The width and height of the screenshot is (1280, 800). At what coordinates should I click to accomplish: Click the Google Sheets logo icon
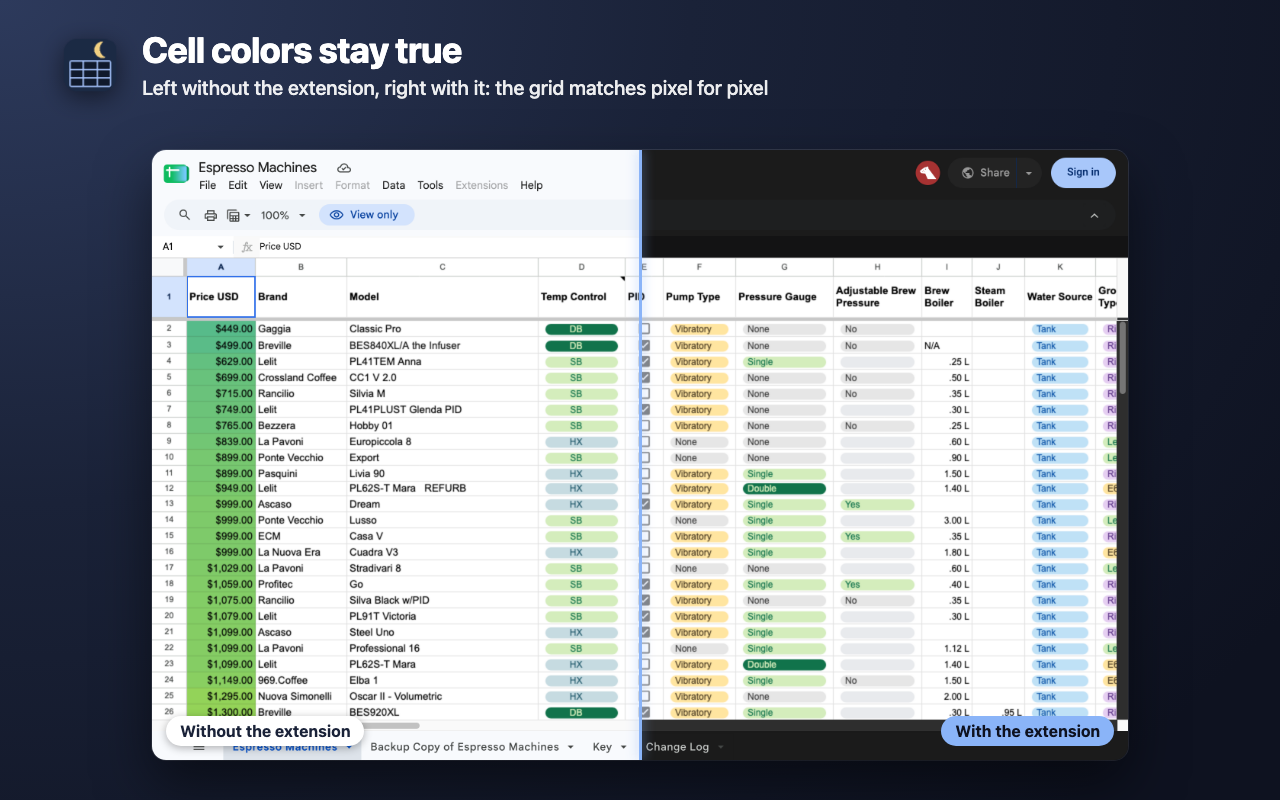click(x=177, y=173)
